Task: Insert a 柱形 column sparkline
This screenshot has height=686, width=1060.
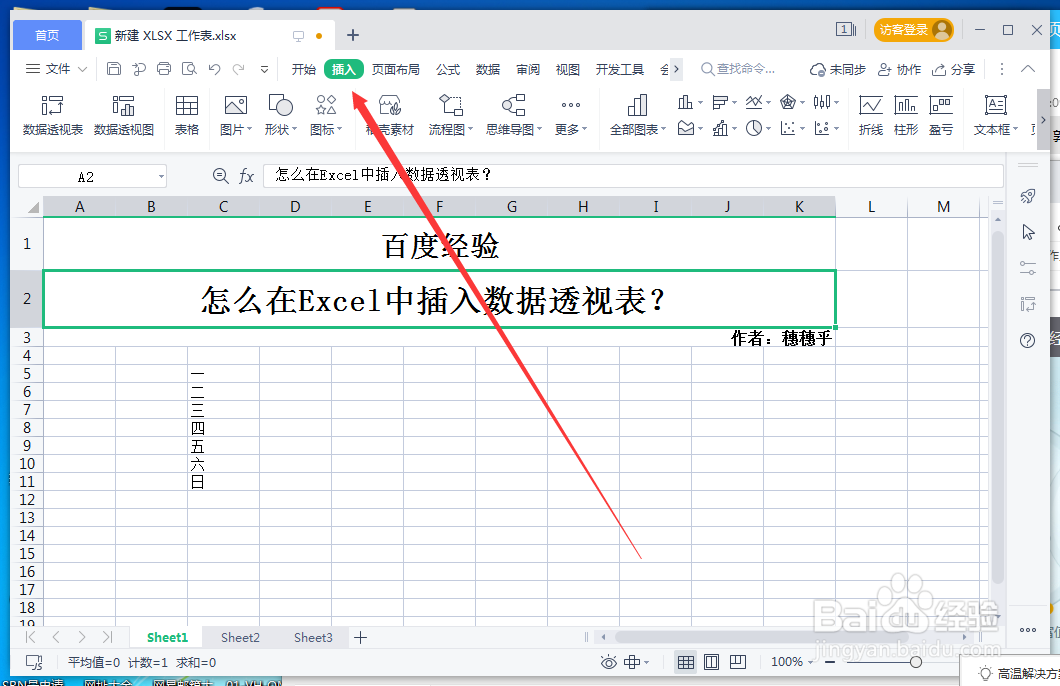Action: pos(905,113)
